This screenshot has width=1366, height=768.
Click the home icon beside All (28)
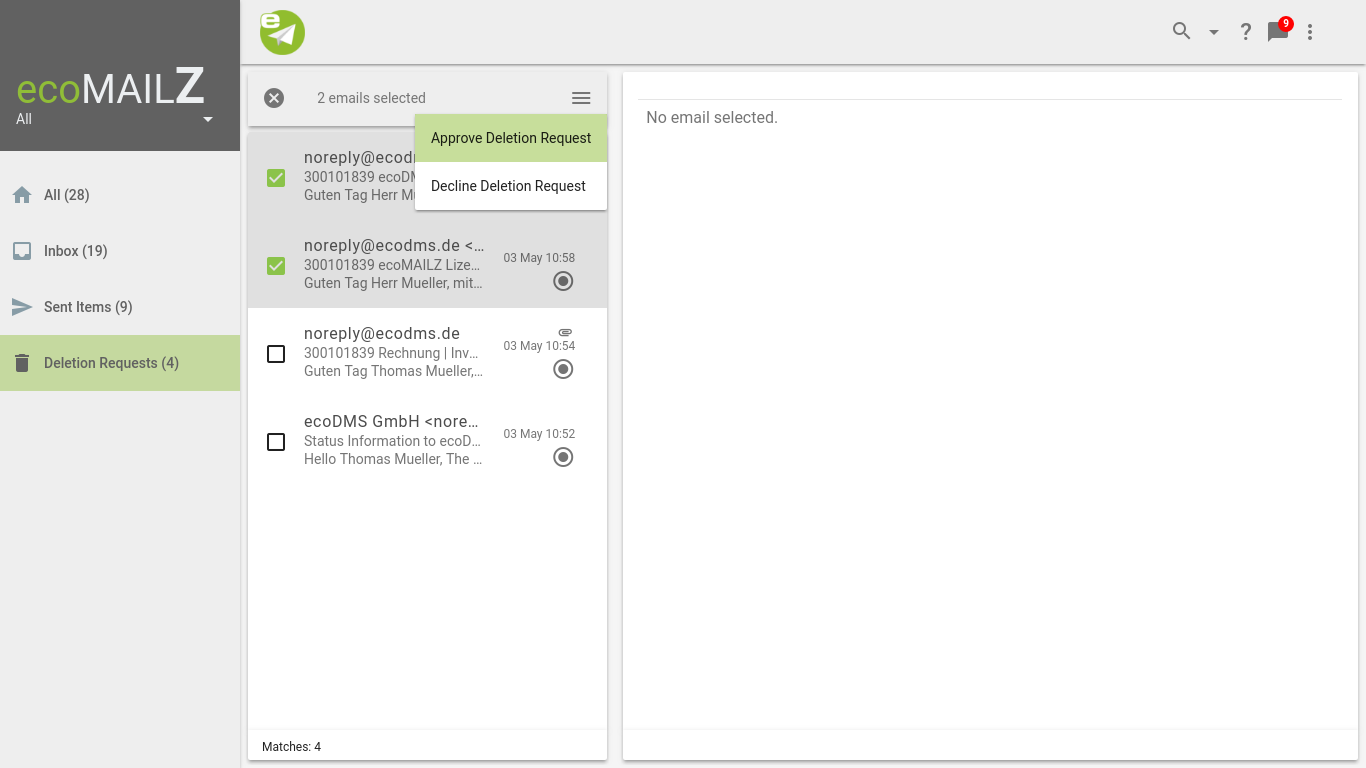point(22,195)
